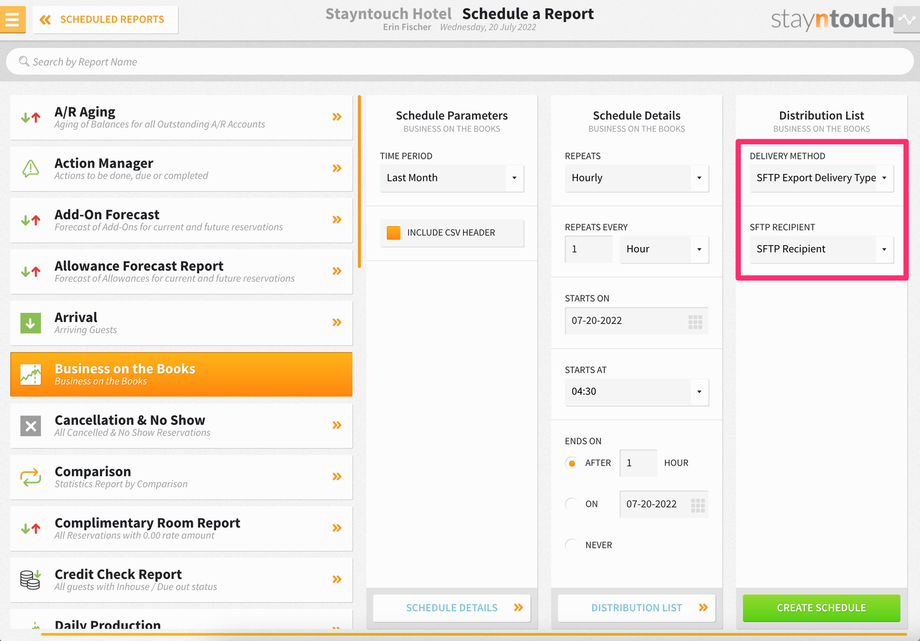The width and height of the screenshot is (920, 641).
Task: Open the Time Period dropdown
Action: [452, 178]
